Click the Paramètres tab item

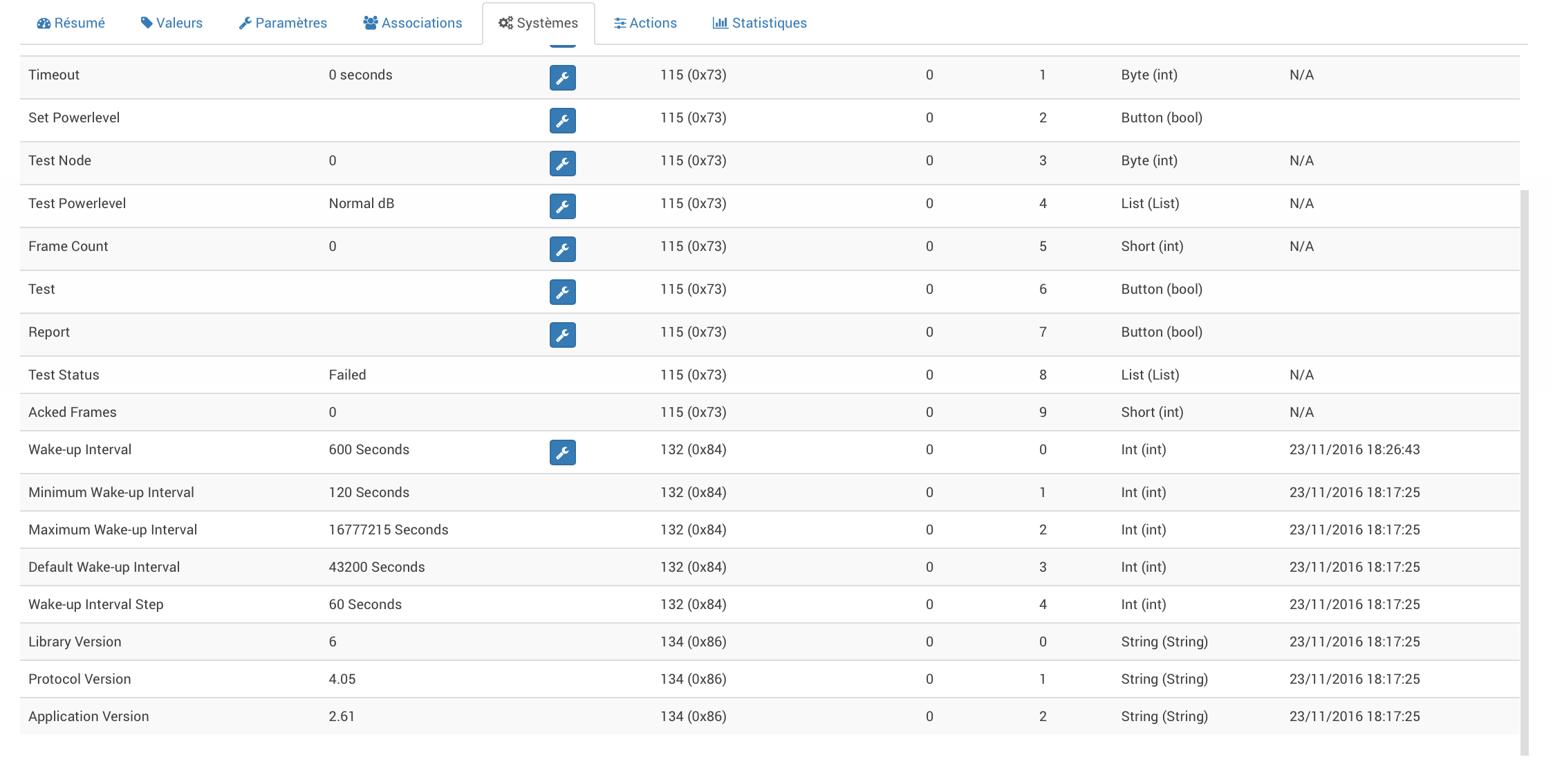click(x=283, y=22)
